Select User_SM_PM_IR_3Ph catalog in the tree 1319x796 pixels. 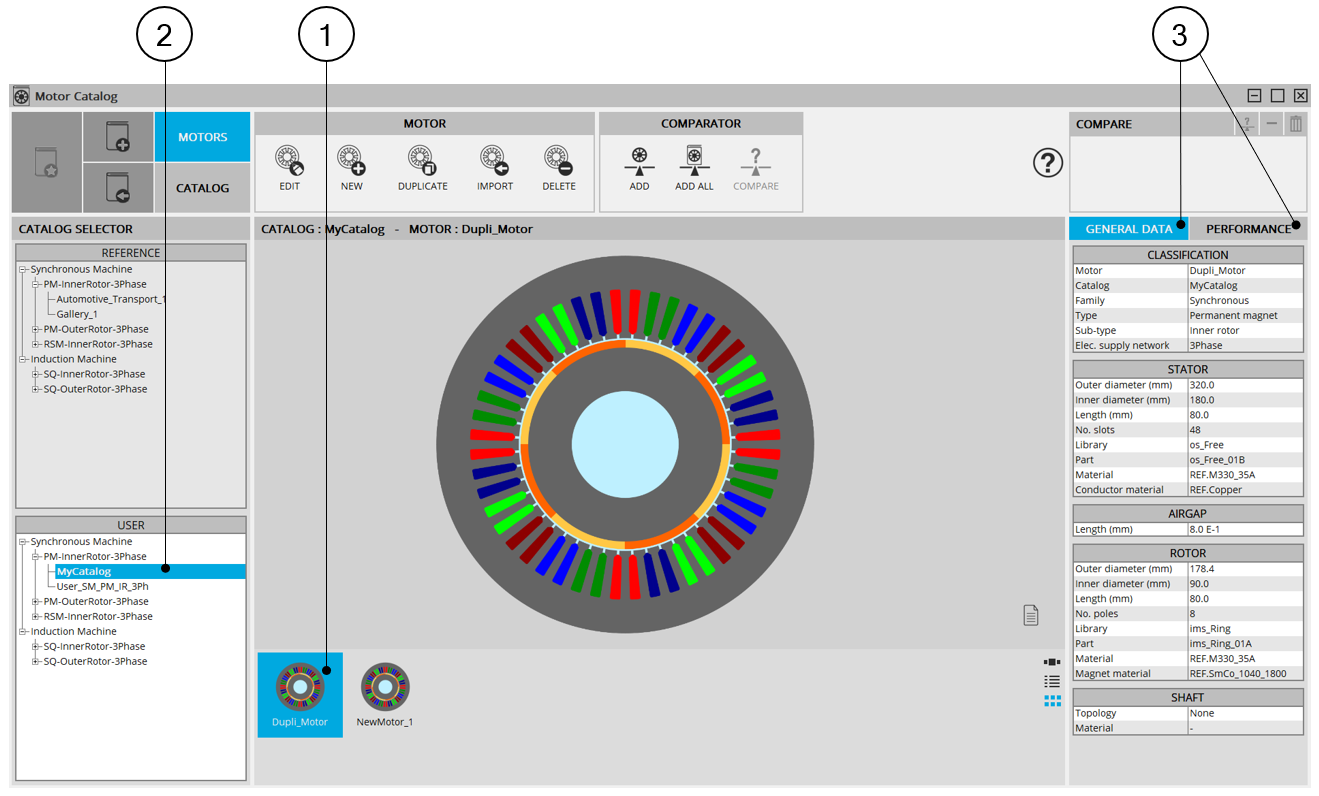(102, 587)
